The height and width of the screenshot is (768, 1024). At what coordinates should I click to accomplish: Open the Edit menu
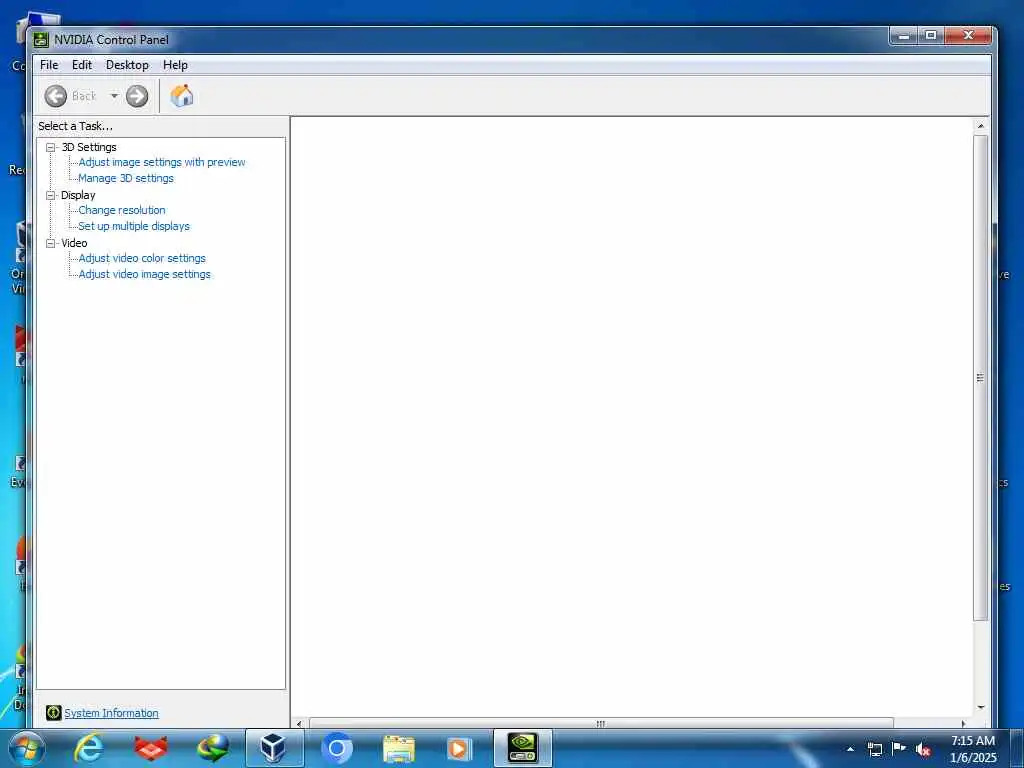[x=82, y=65]
